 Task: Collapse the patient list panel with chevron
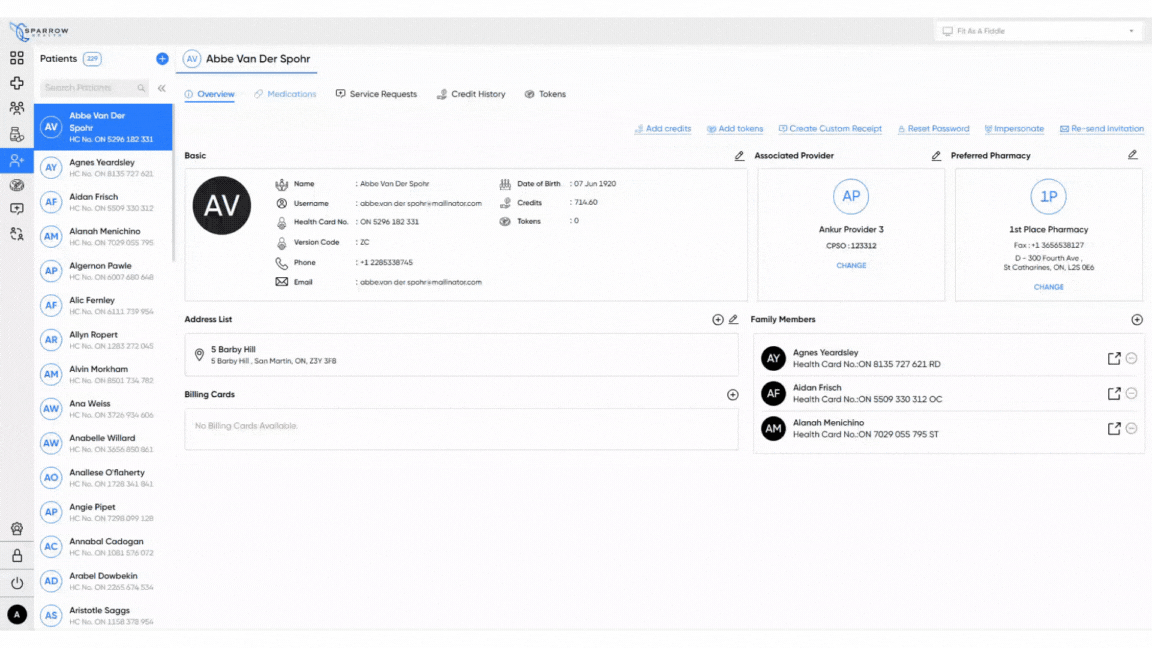(x=161, y=87)
